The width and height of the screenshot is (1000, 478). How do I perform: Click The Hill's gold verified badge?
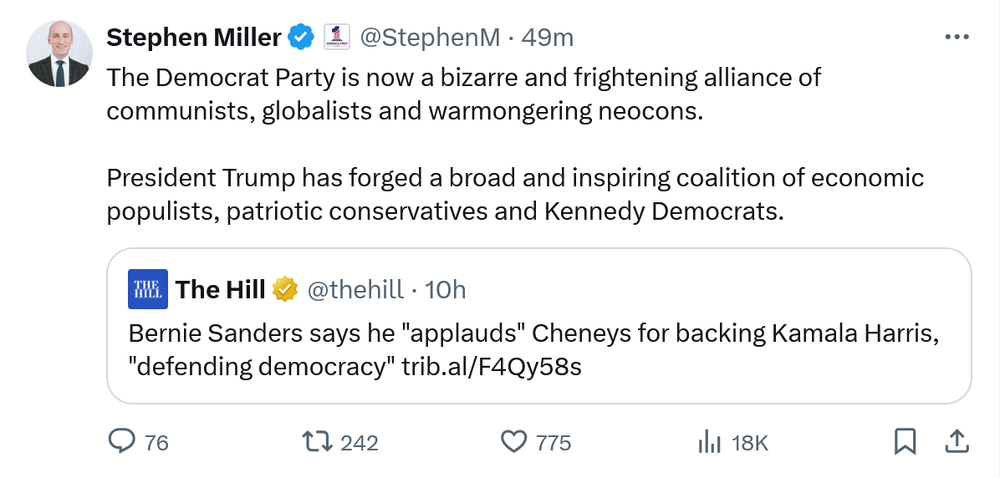coord(285,290)
